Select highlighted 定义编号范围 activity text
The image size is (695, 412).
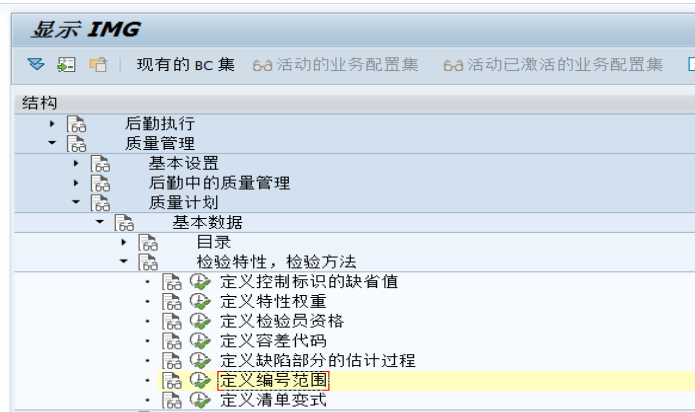[x=273, y=381]
